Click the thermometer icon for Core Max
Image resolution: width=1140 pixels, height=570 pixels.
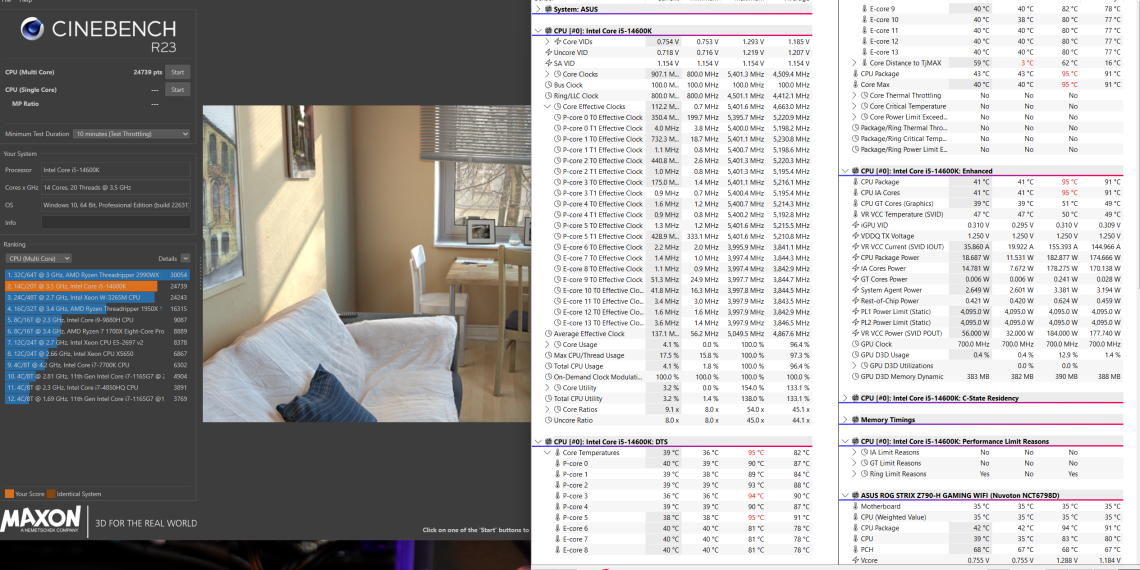[x=855, y=84]
